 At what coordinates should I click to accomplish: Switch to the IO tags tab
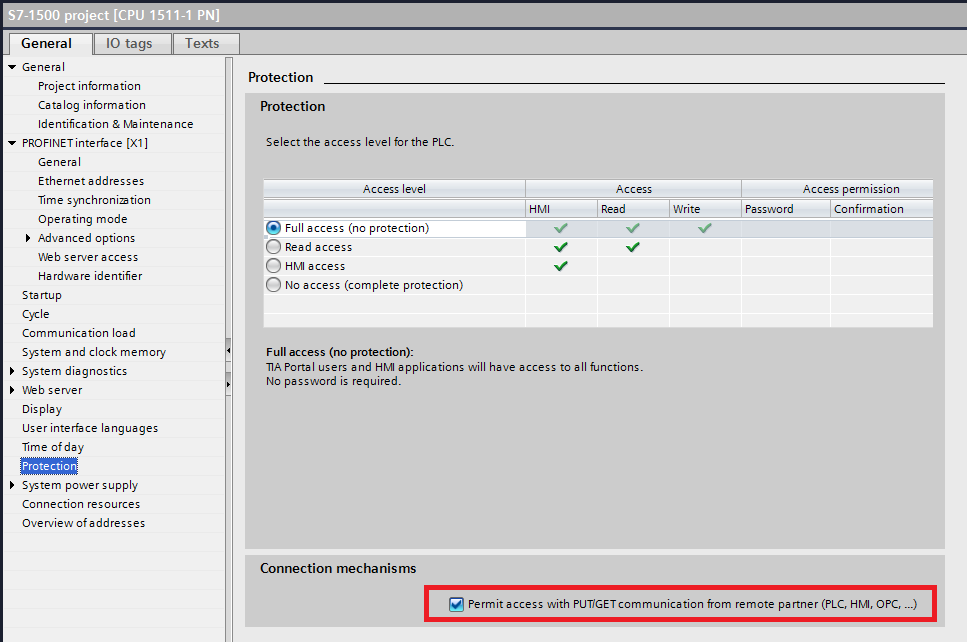[x=129, y=43]
